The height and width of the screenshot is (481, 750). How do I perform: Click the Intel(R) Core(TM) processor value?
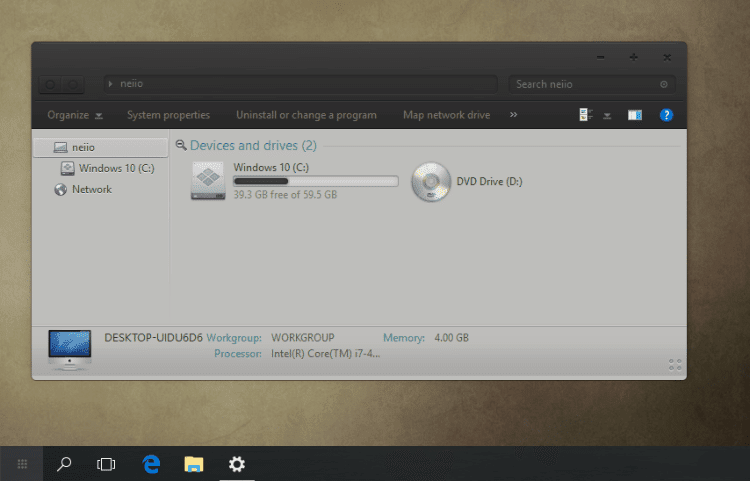click(x=325, y=354)
